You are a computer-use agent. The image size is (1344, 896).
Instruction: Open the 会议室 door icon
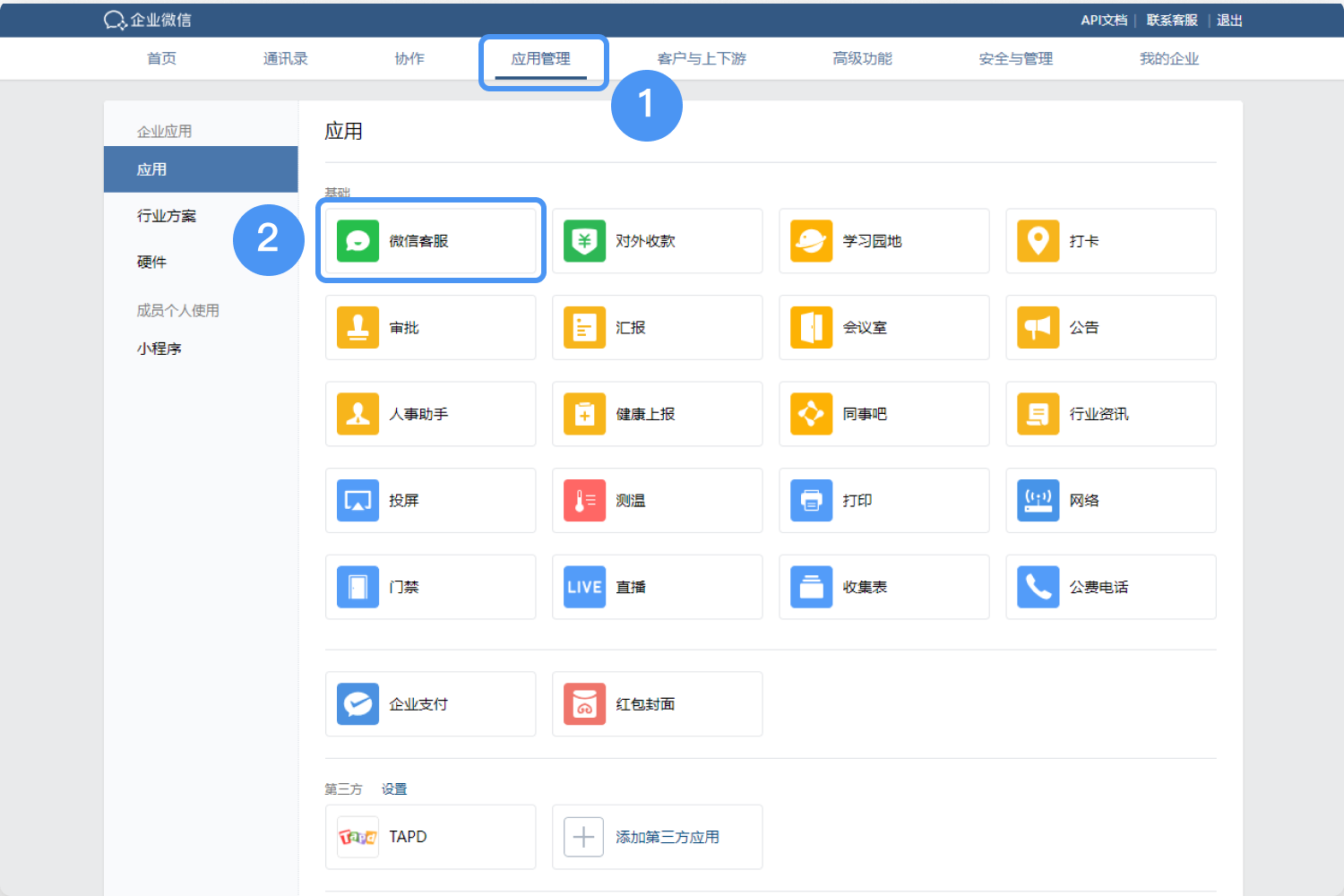point(811,328)
